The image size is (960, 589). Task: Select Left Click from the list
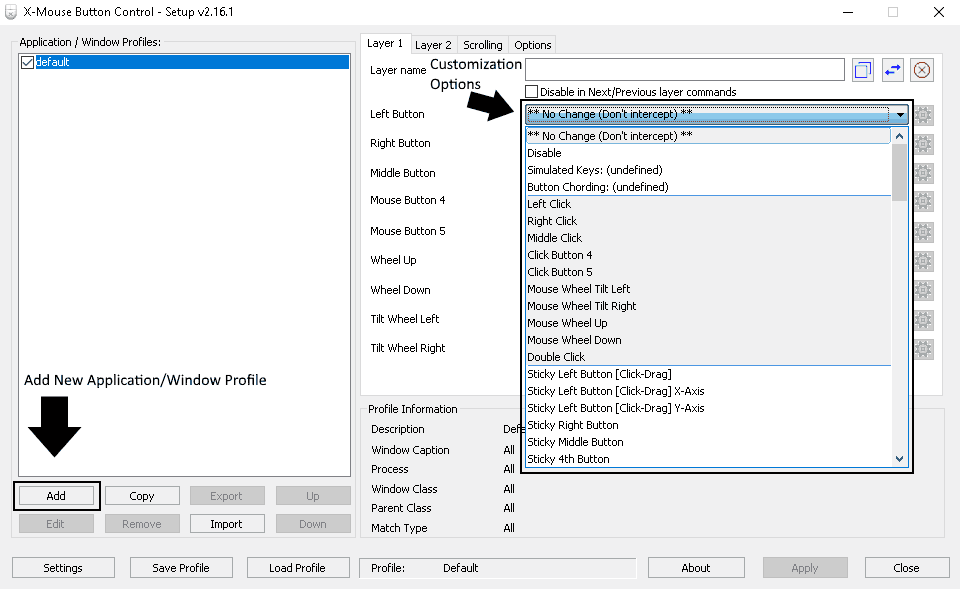point(708,204)
